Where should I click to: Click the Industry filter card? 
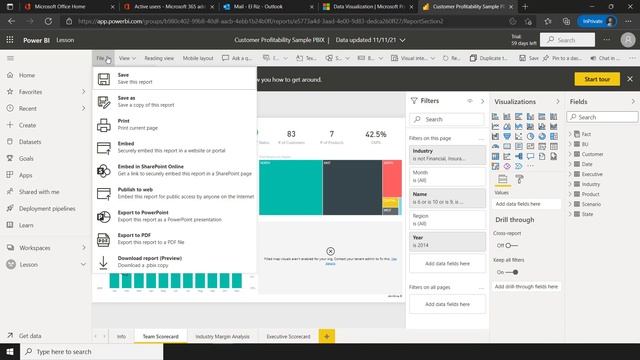[447, 154]
